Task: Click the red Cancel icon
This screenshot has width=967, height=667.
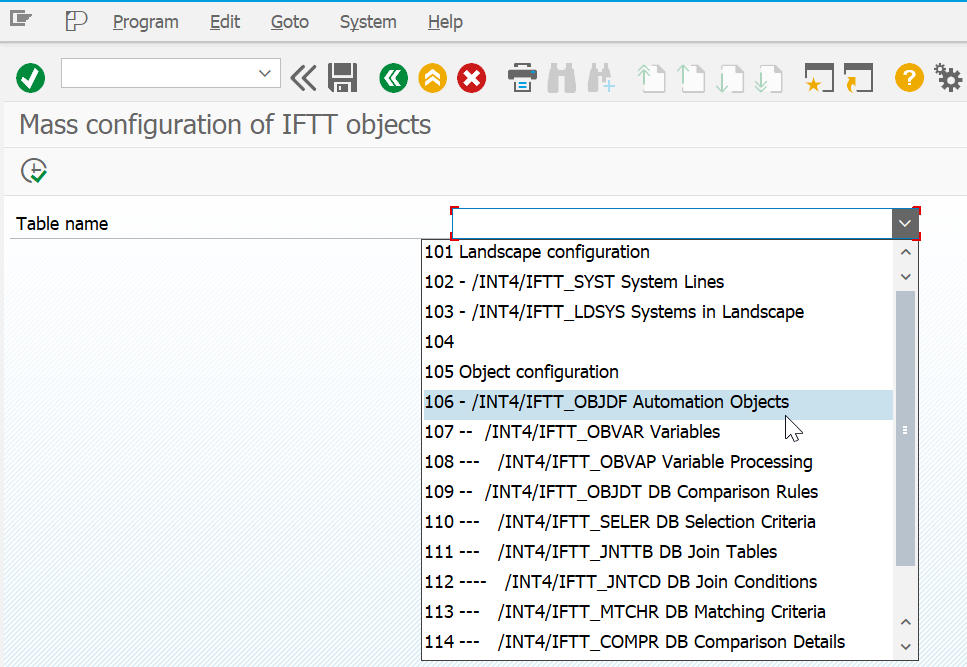Action: (x=471, y=77)
